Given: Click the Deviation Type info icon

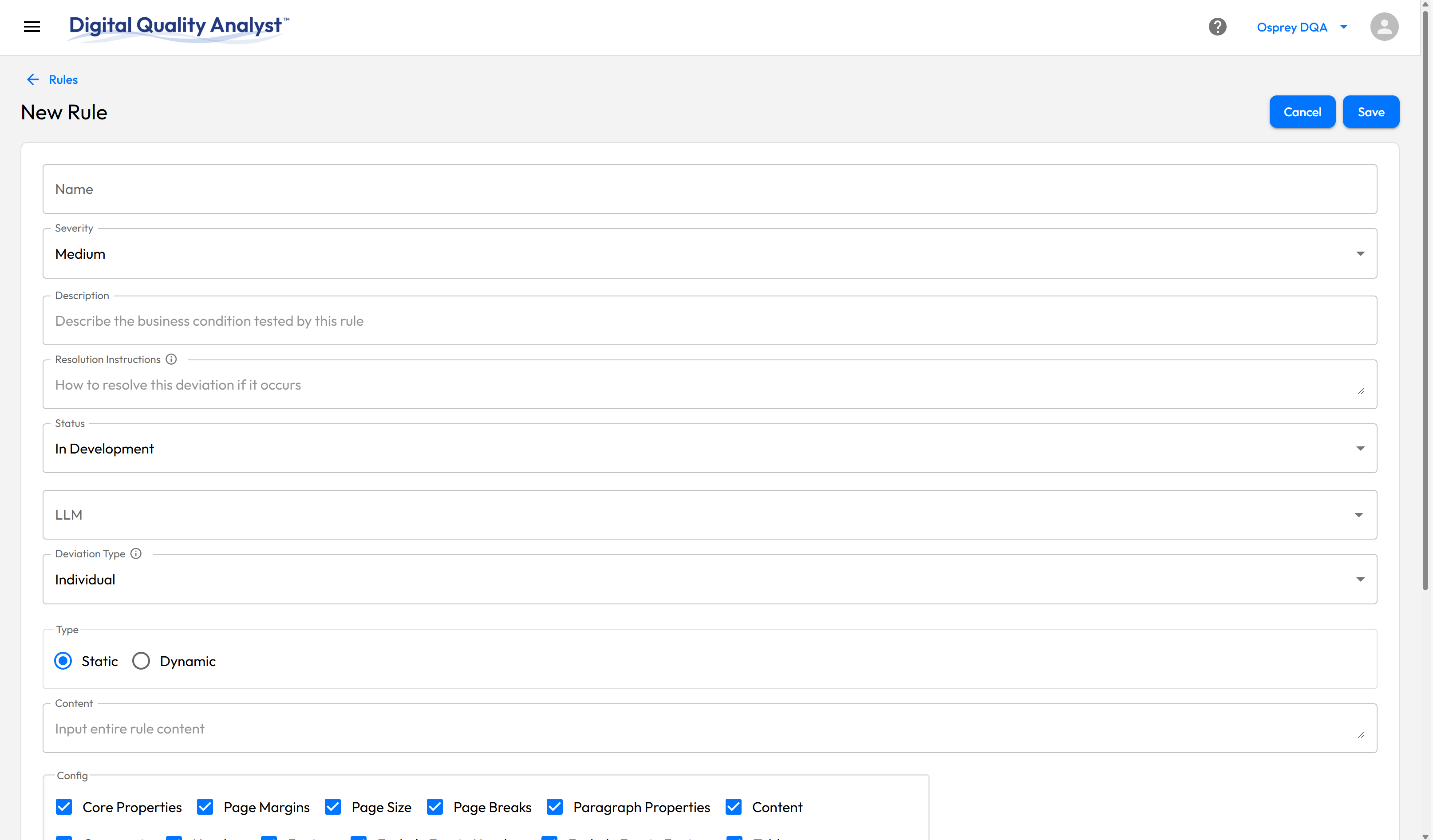Looking at the screenshot, I should 136,554.
